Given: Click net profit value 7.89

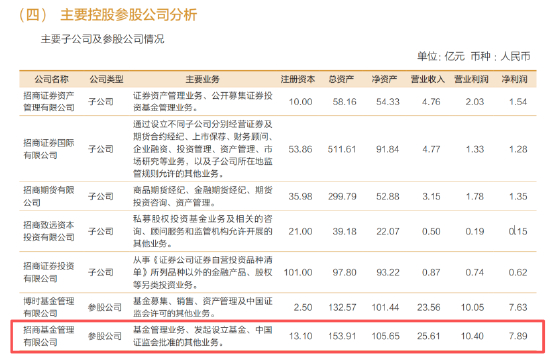Looking at the screenshot, I should click(x=518, y=336).
